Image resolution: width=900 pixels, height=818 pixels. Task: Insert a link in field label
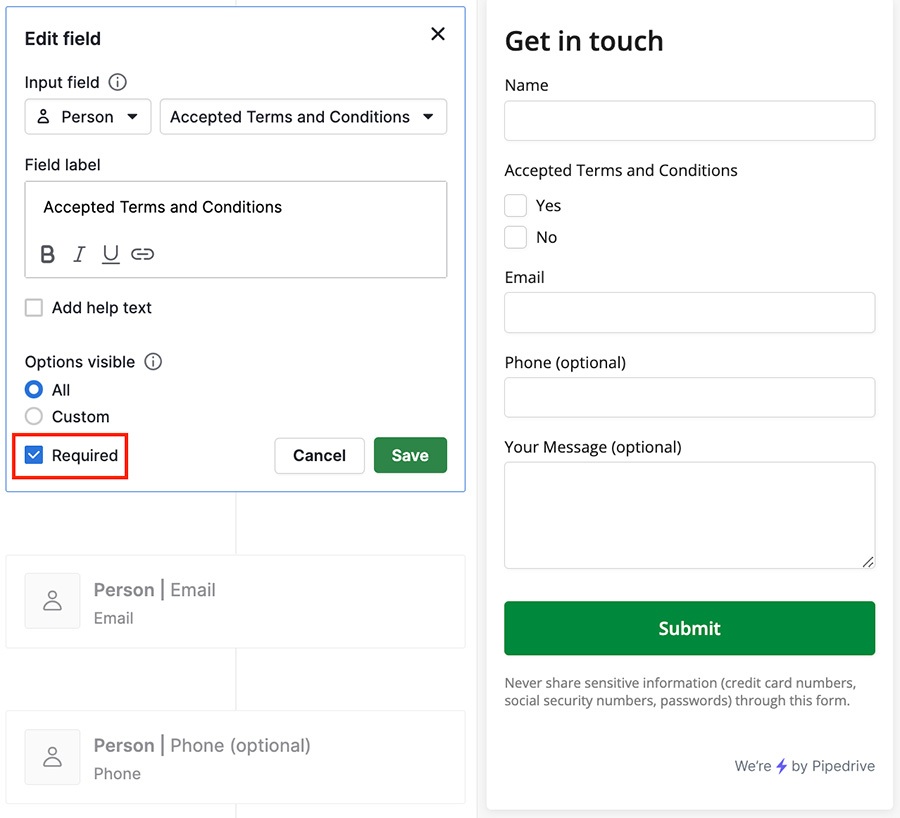142,254
